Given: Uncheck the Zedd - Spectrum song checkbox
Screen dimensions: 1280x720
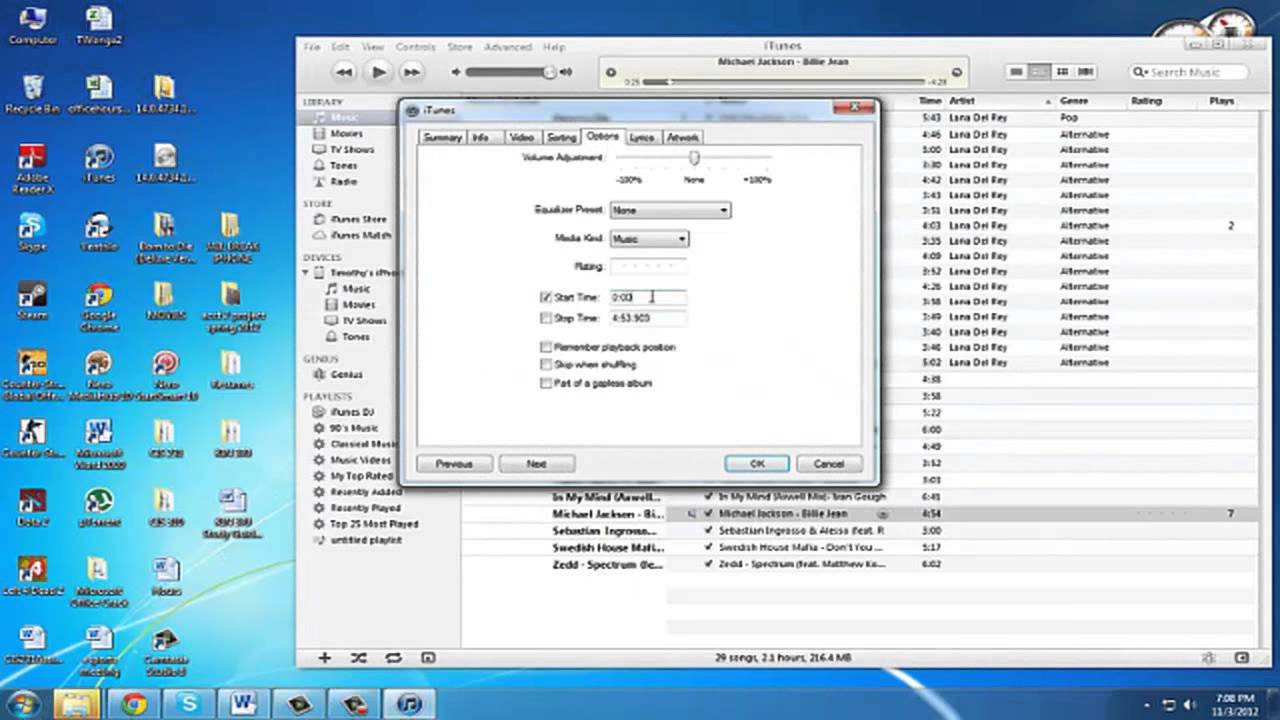Looking at the screenshot, I should click(709, 564).
